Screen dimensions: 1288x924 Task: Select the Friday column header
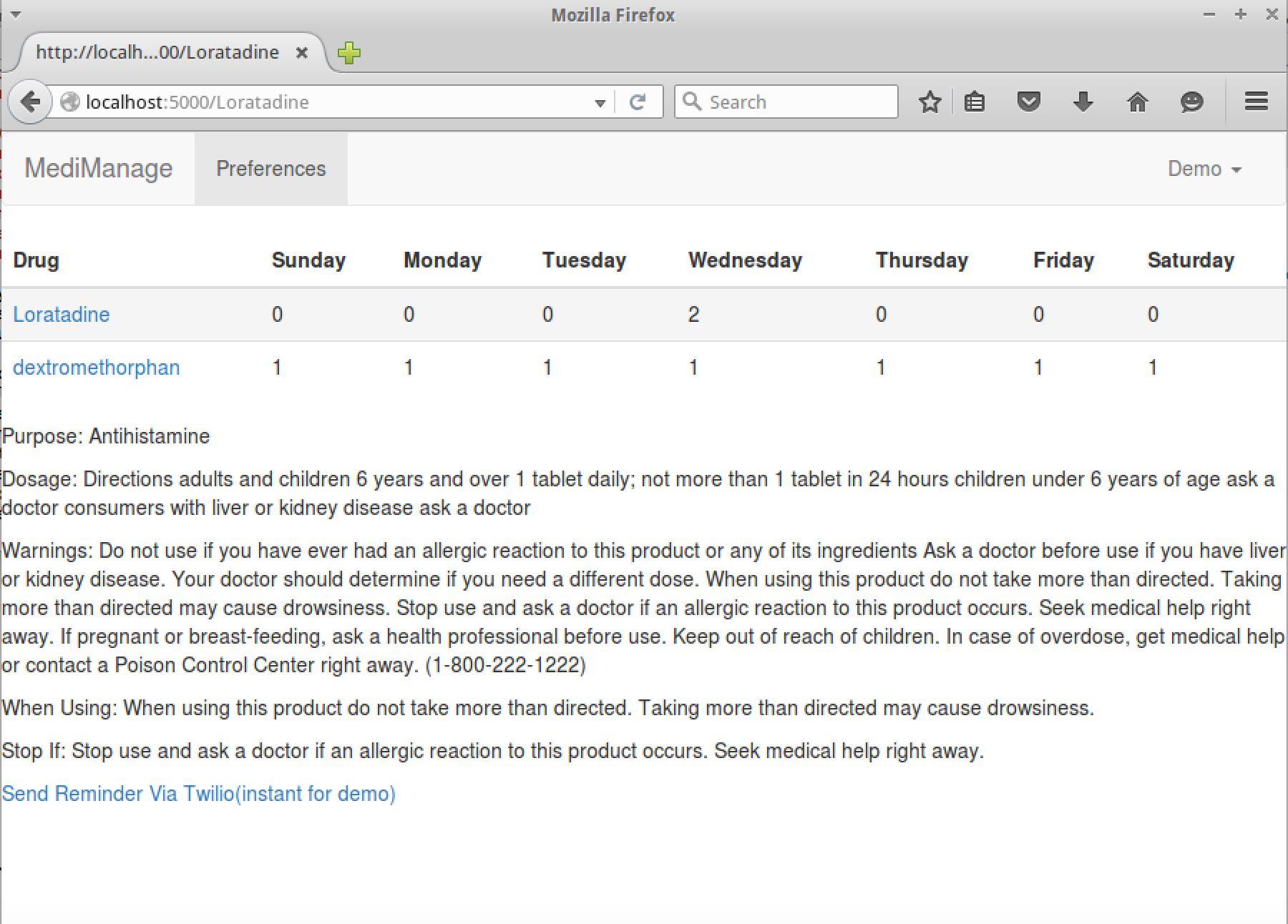point(1063,260)
